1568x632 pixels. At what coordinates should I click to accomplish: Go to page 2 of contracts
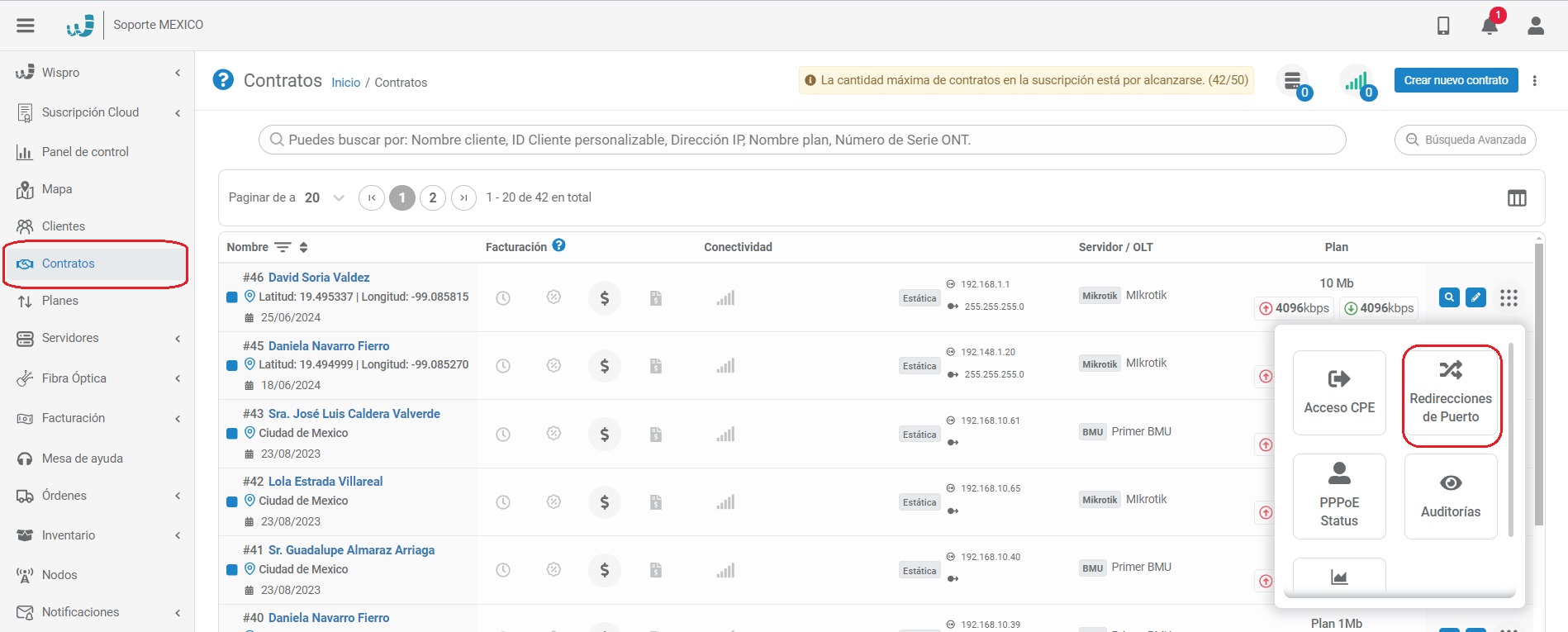coord(433,197)
